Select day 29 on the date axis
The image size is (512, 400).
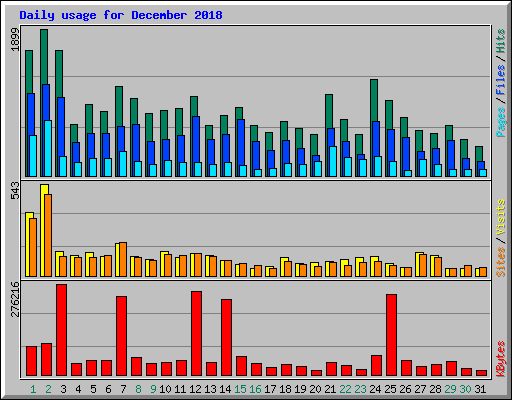450,389
